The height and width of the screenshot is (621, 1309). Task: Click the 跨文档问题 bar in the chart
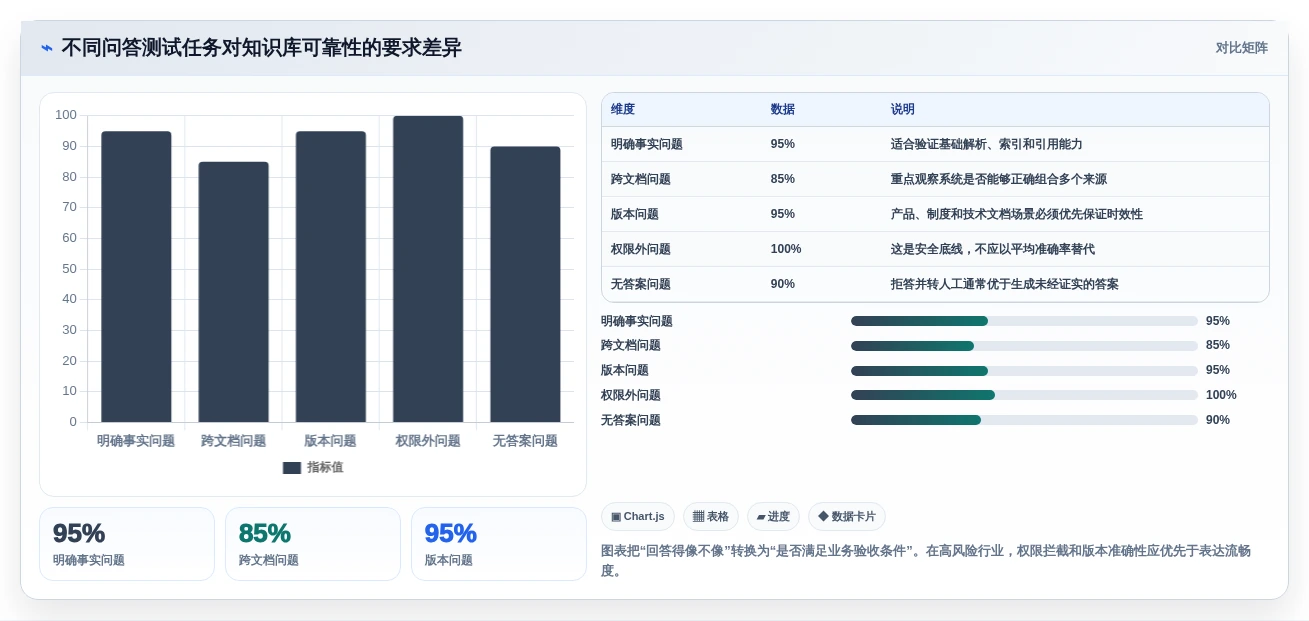[x=233, y=292]
